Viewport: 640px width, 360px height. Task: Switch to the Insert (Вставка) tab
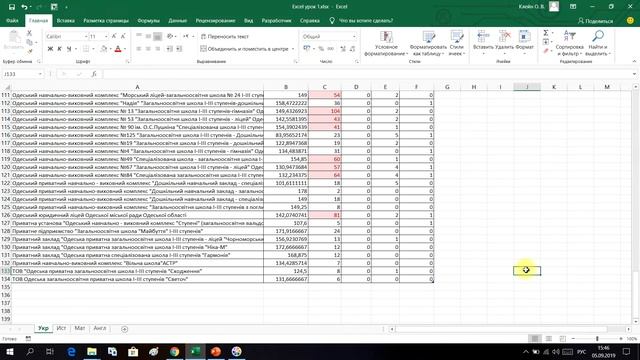tap(65, 20)
